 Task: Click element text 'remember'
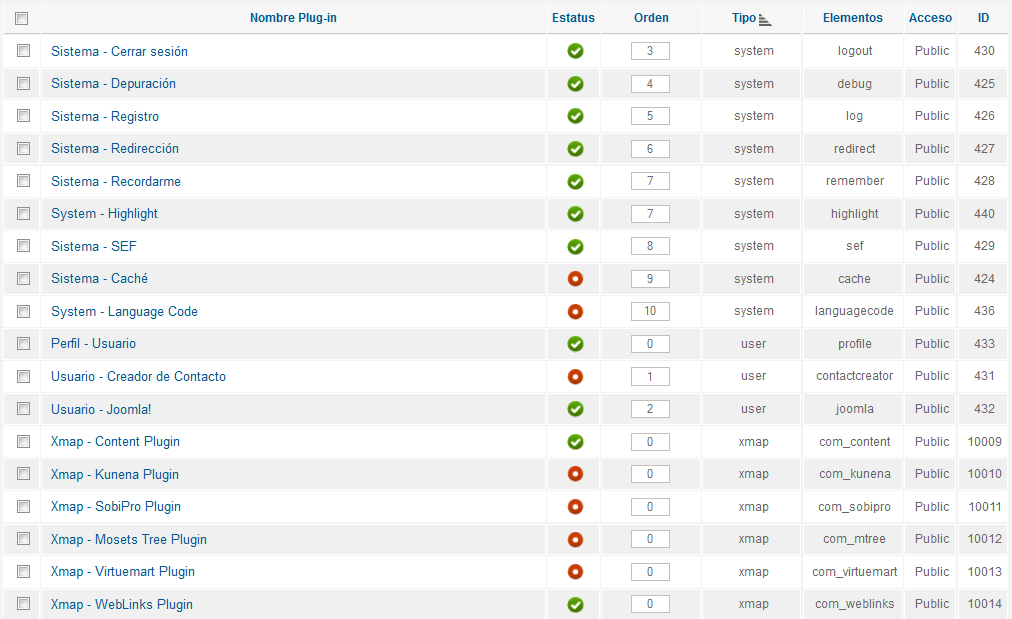click(x=855, y=181)
